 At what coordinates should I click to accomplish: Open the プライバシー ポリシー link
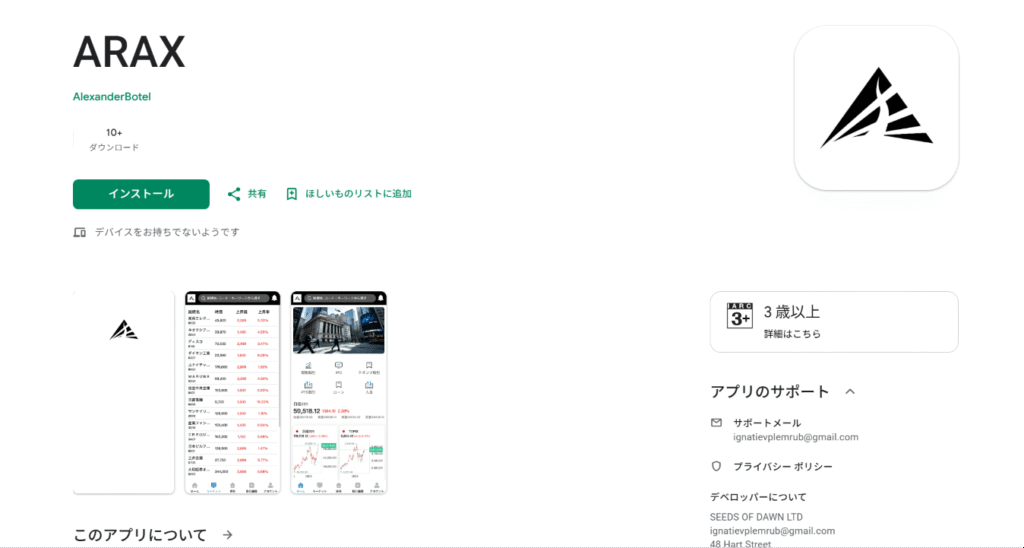783,466
